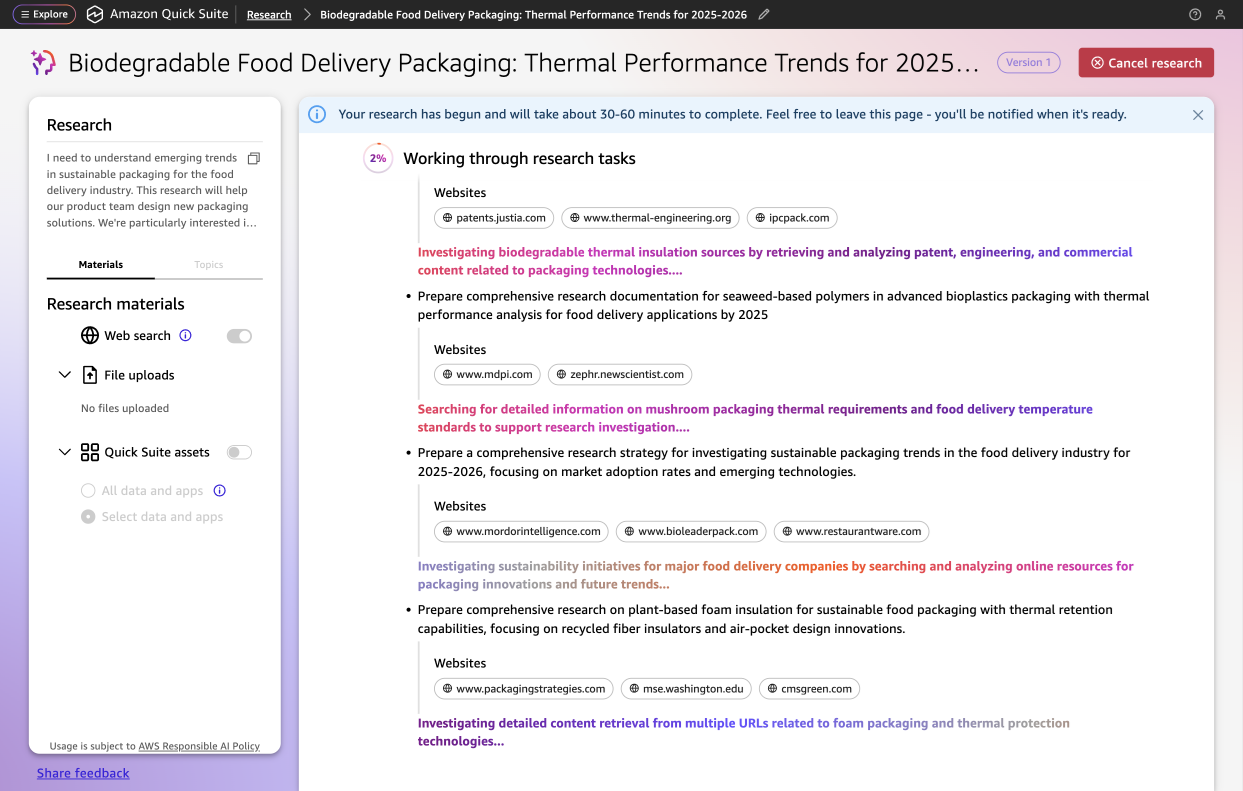
Task: Open the Share feedback link
Action: point(83,773)
